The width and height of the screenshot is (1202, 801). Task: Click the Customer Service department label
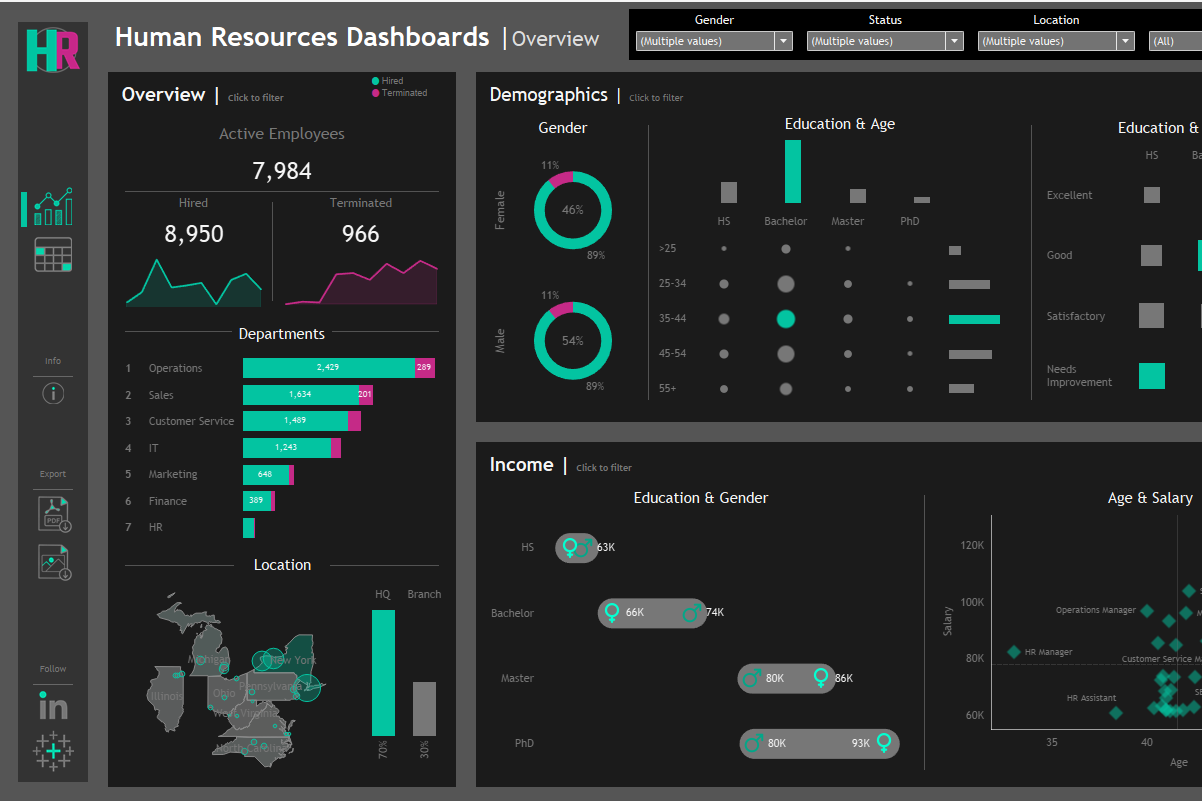click(192, 421)
